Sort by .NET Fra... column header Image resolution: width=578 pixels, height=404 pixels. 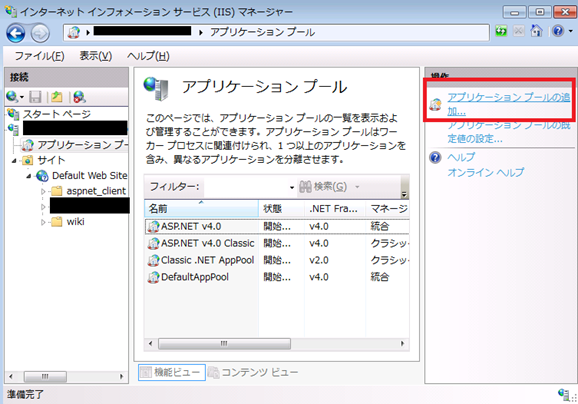(x=335, y=209)
